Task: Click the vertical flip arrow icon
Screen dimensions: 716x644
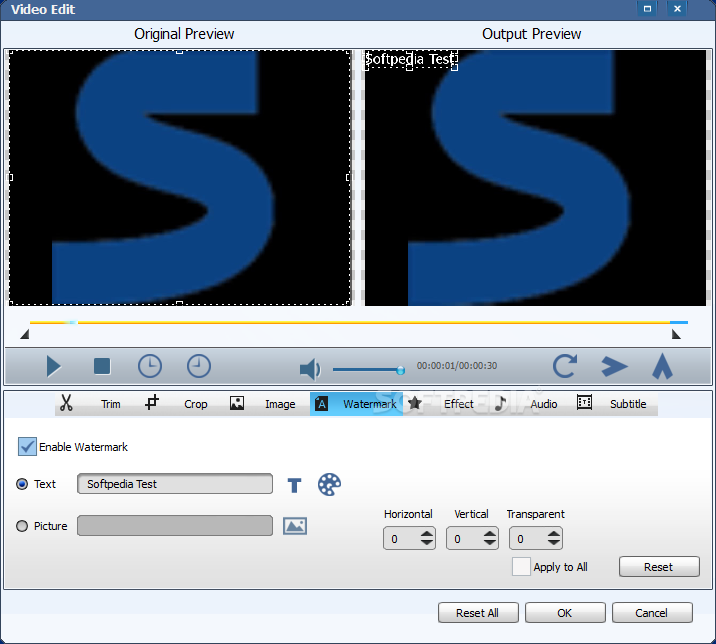Action: point(662,366)
